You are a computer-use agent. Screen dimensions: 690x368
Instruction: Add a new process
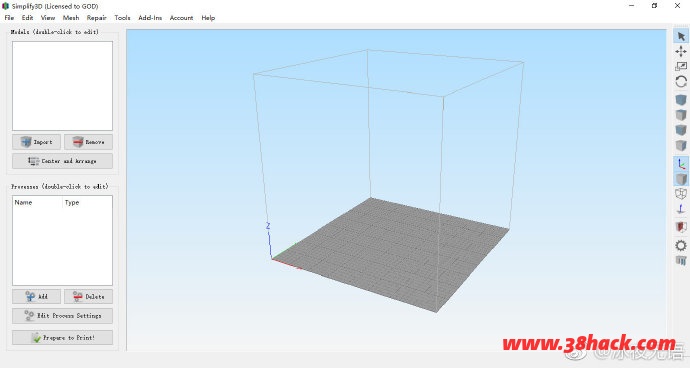(37, 296)
